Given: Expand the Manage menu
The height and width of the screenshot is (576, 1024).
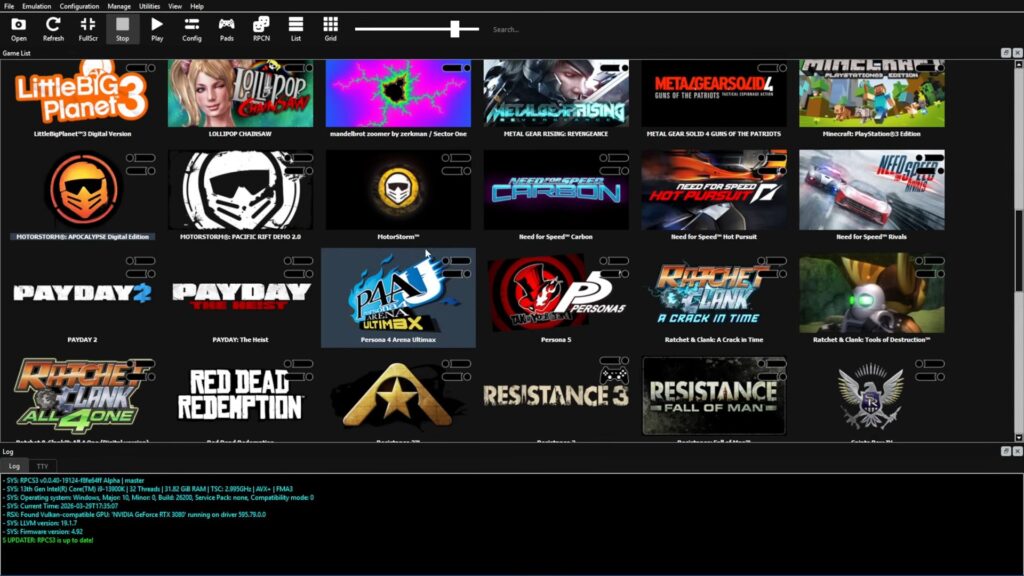Looking at the screenshot, I should tap(119, 6).
